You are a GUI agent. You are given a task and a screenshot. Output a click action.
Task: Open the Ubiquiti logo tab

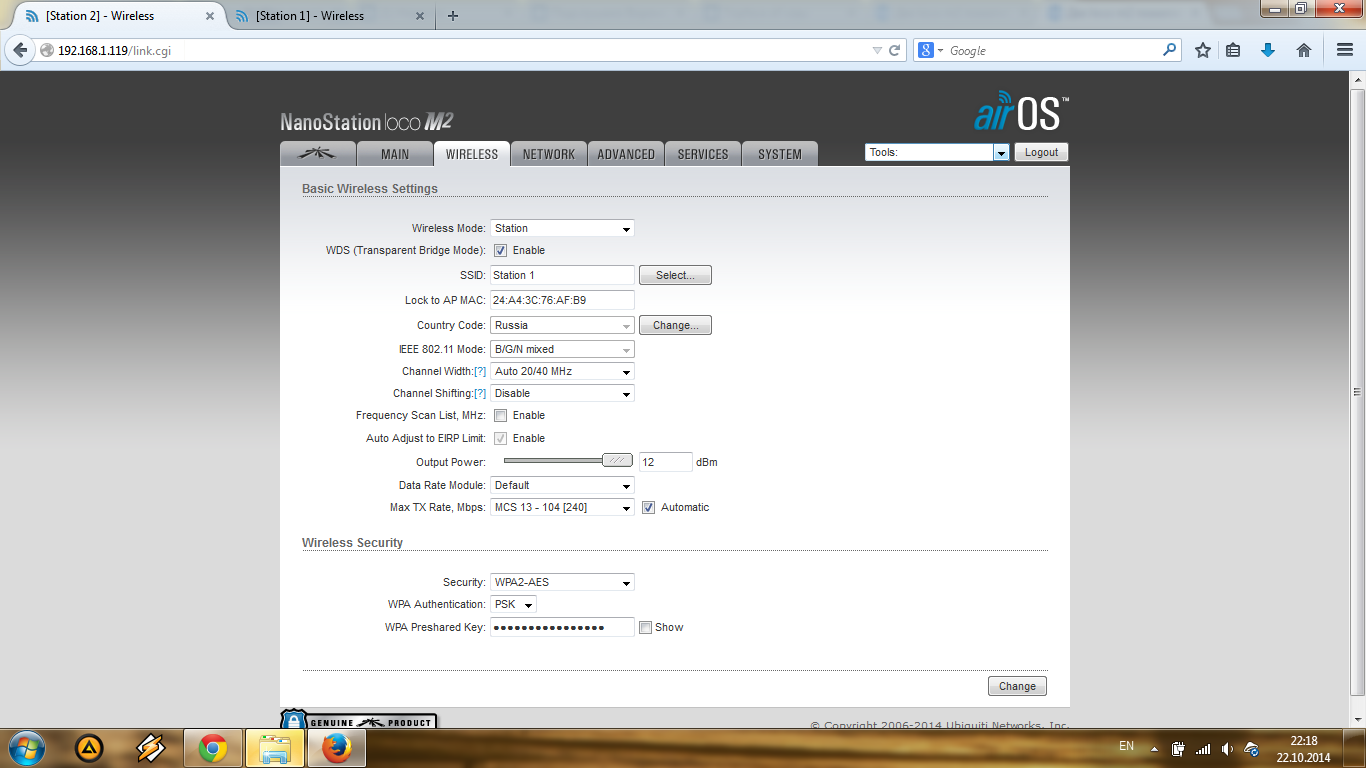(319, 154)
